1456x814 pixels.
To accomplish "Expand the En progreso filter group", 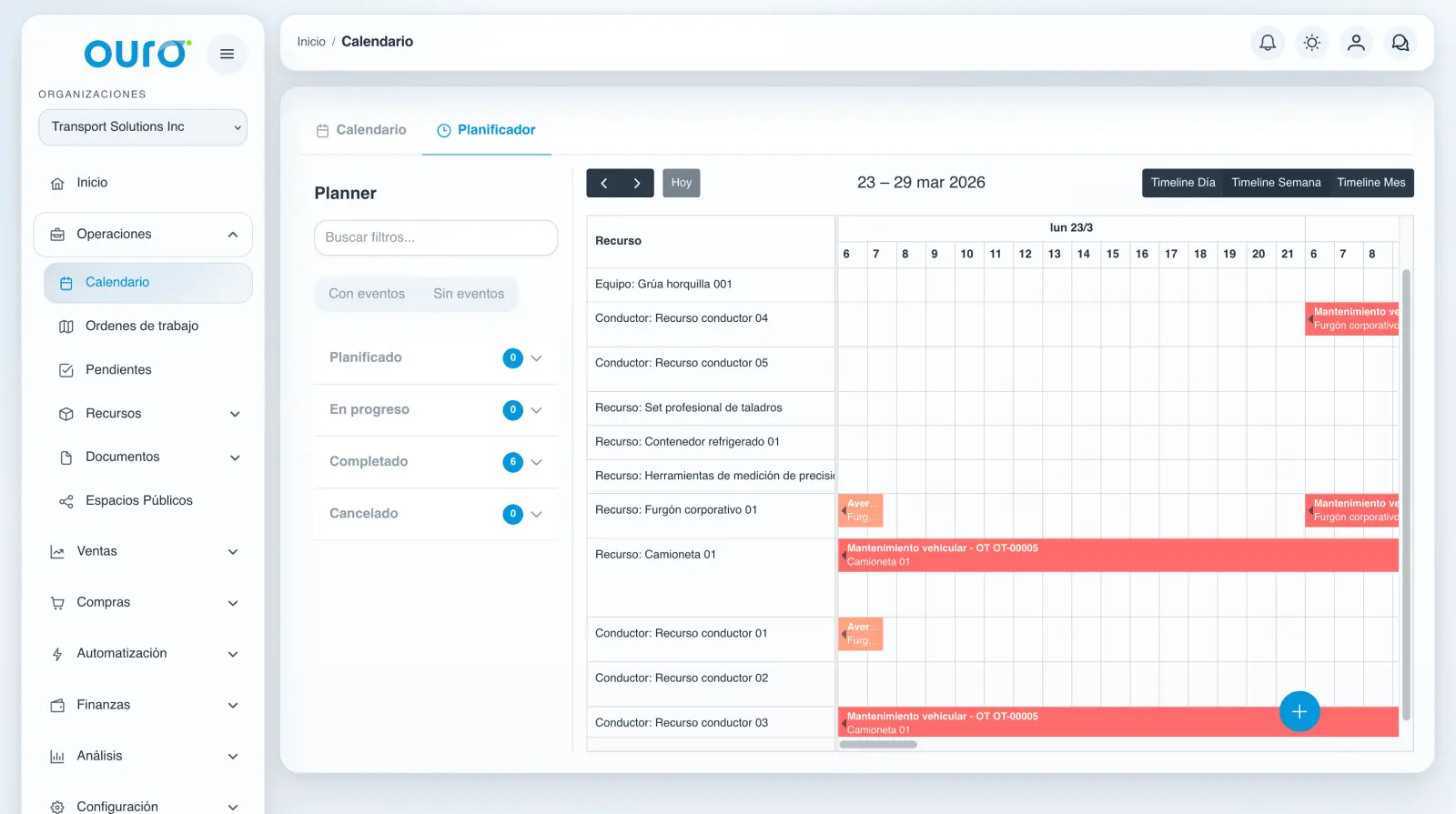I will [x=436, y=409].
